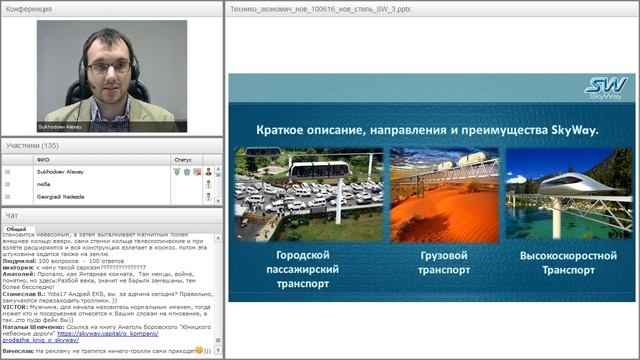Click the Конференция panel header
The height and width of the screenshot is (360, 640).
112,9
